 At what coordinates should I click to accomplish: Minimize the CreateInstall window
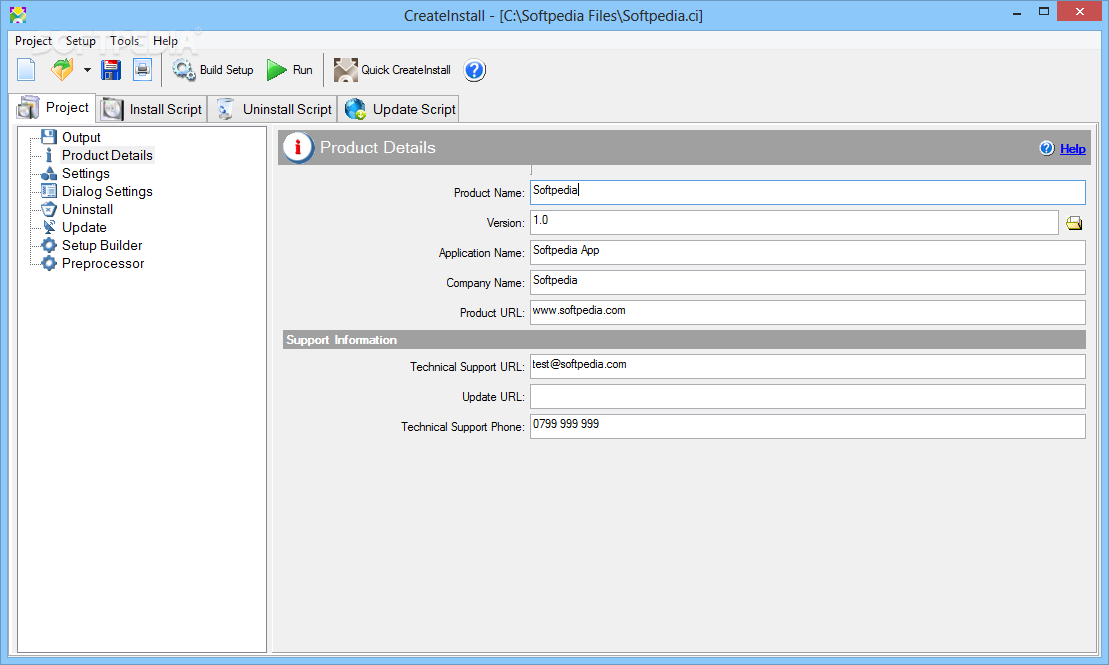1016,12
